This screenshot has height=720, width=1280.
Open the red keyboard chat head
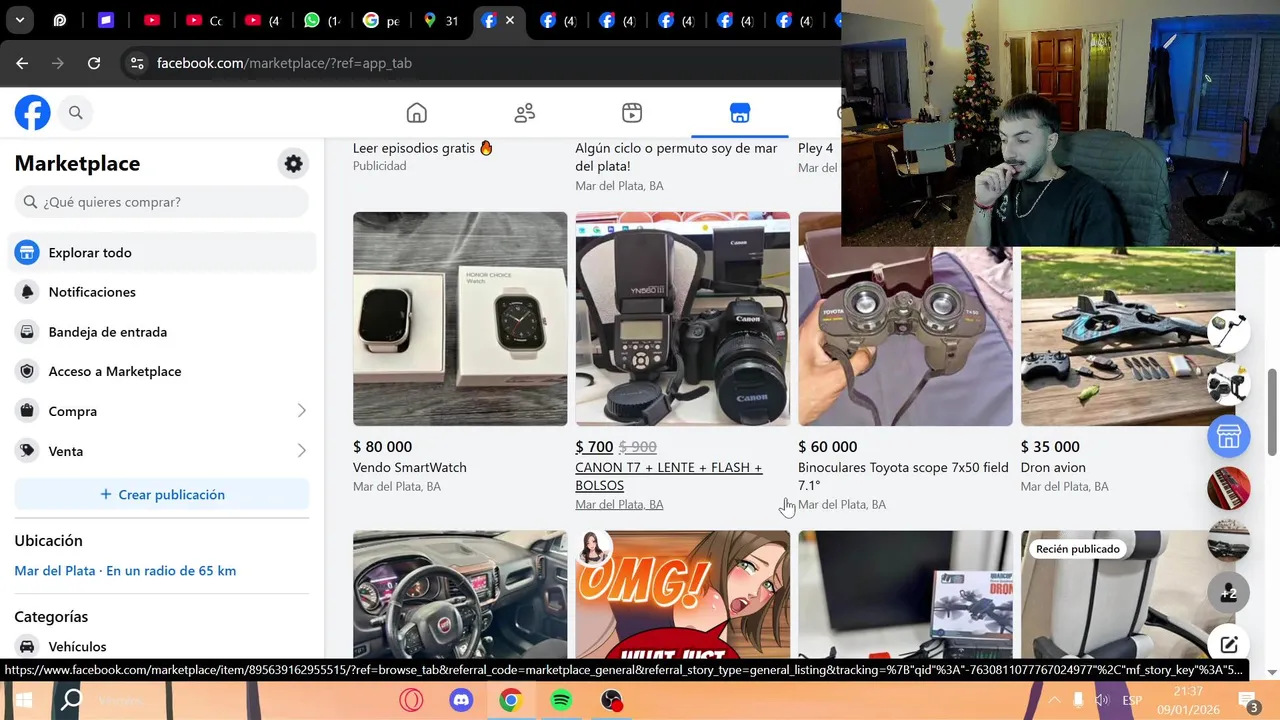(x=1228, y=488)
